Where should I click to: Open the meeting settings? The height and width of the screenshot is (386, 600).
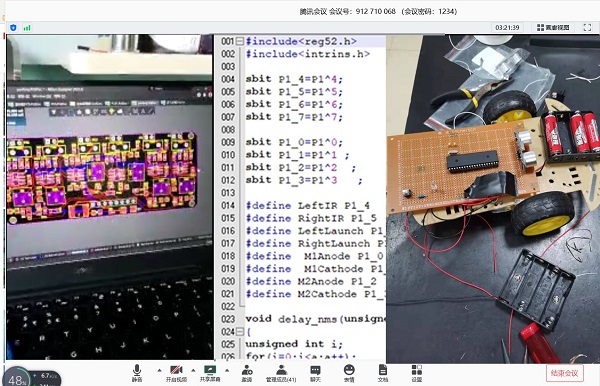417,373
